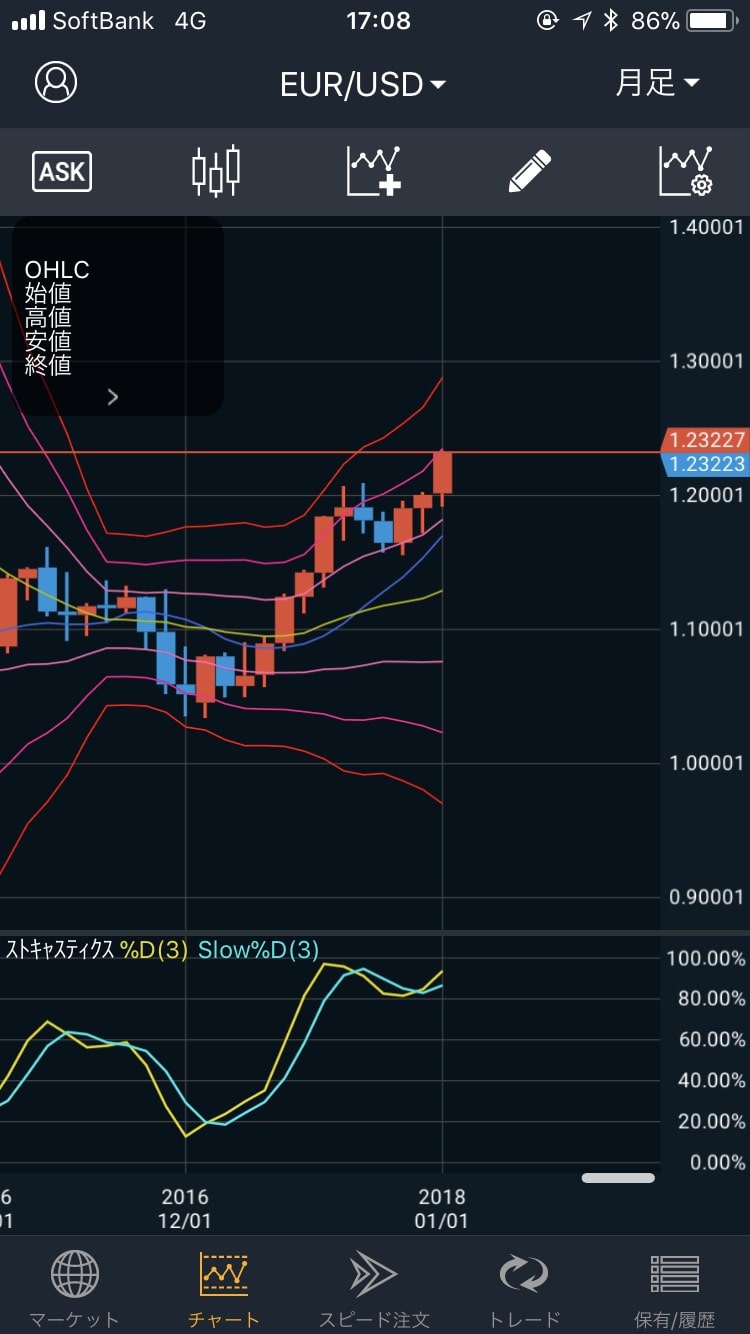Click the 安値 low price label
The height and width of the screenshot is (1334, 750).
(x=48, y=341)
